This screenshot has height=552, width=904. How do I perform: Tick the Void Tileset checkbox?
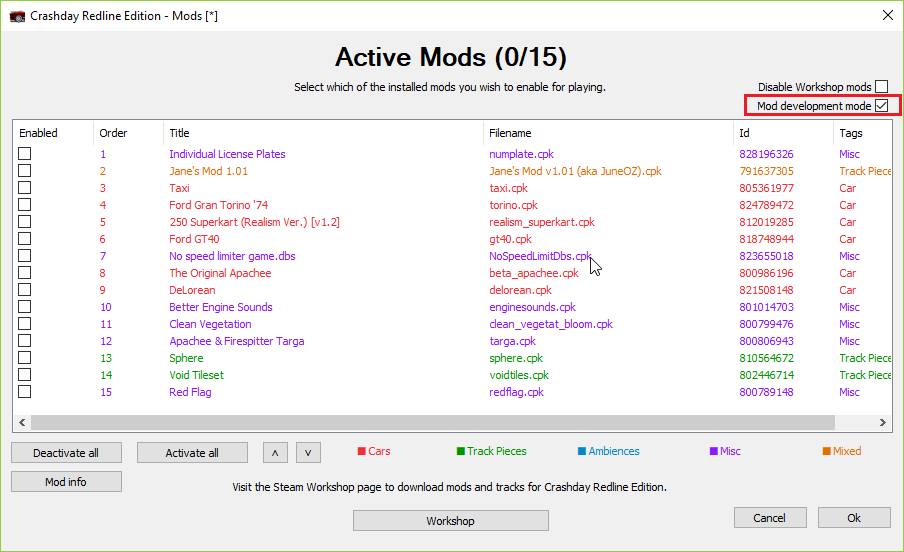point(24,375)
